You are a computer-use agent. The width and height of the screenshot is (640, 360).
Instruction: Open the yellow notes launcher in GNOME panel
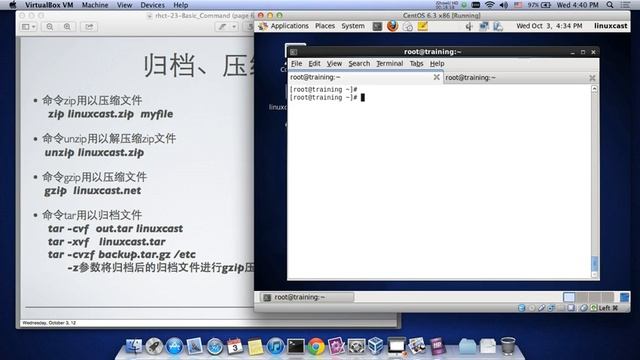422,26
